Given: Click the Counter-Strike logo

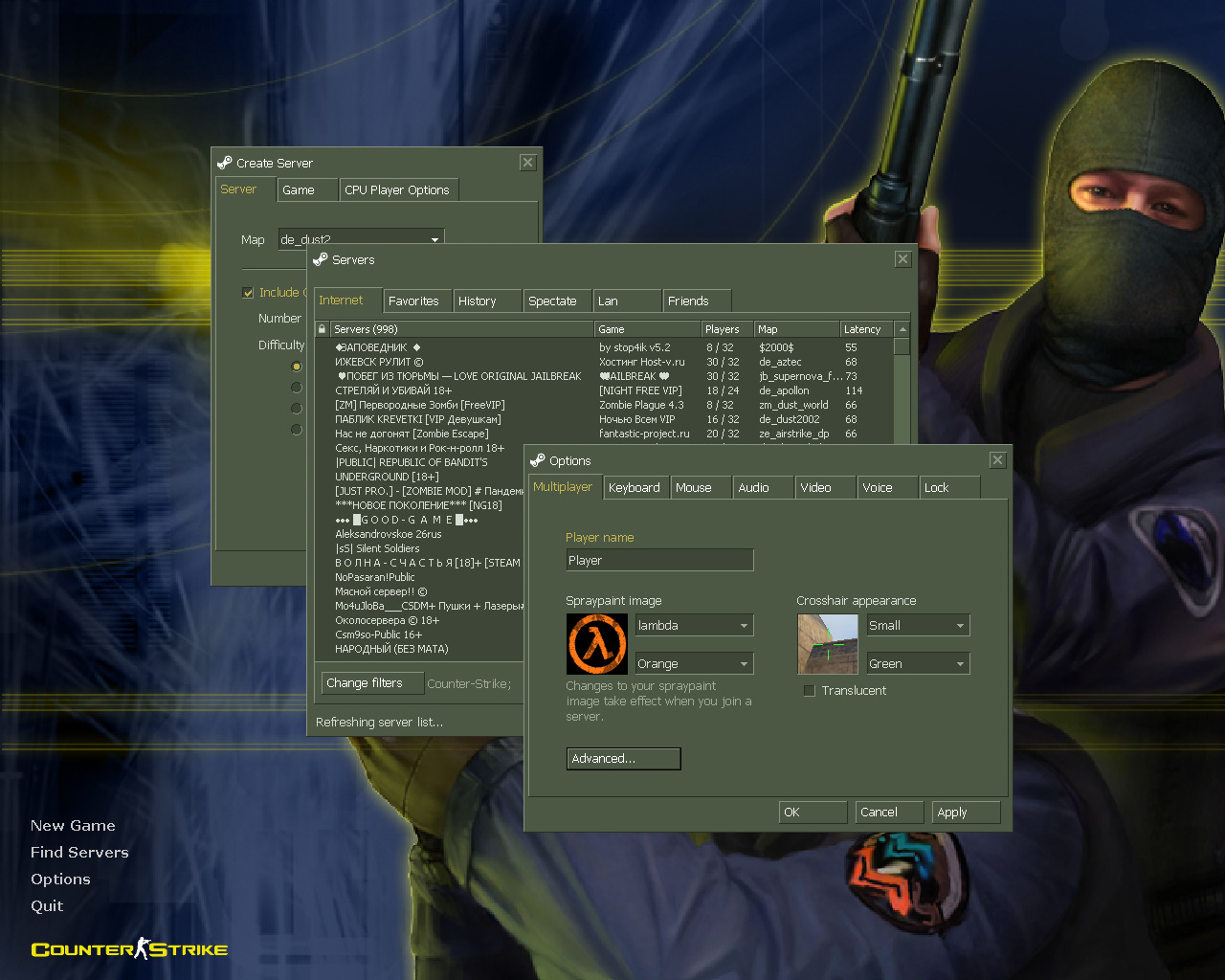Looking at the screenshot, I should click(x=128, y=948).
